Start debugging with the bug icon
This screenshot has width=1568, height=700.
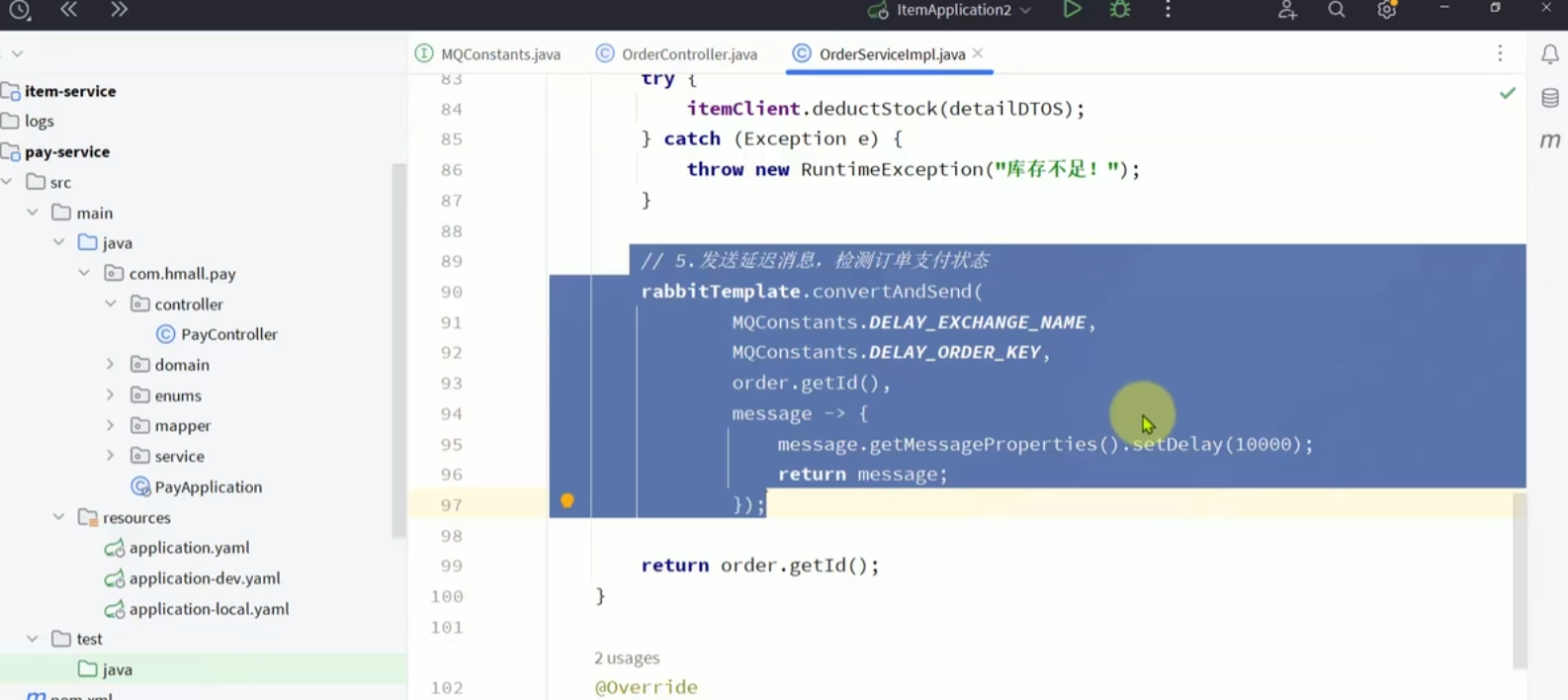point(1120,10)
